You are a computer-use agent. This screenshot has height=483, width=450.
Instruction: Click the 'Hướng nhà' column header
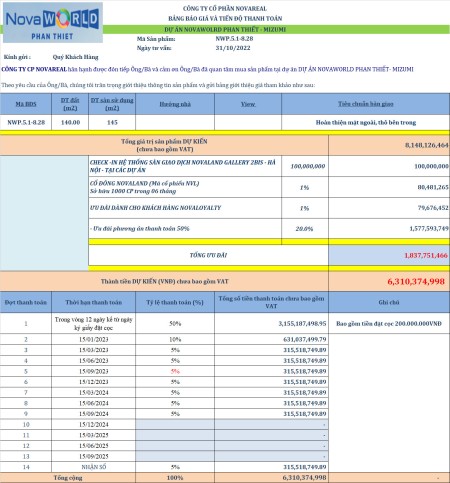pos(175,104)
